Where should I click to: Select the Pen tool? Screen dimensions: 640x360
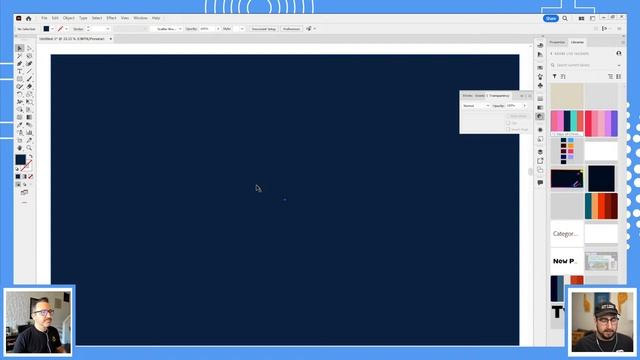pos(20,64)
